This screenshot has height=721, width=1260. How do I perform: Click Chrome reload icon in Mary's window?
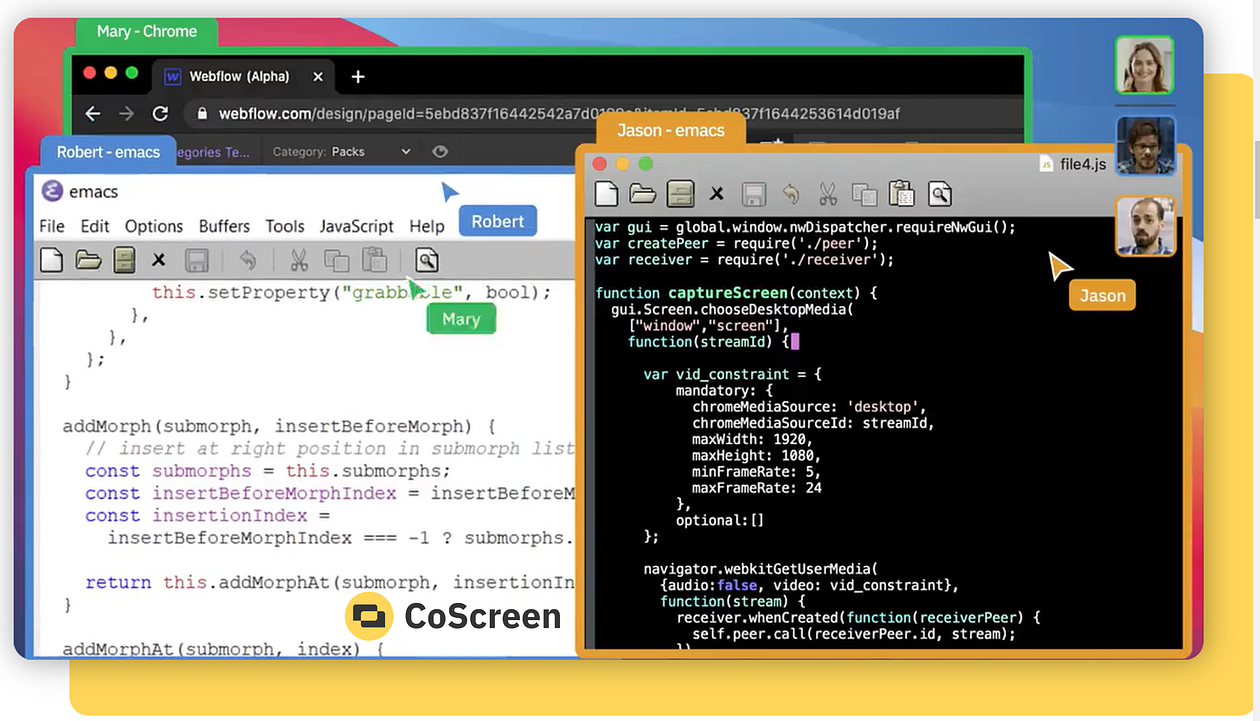click(x=160, y=114)
